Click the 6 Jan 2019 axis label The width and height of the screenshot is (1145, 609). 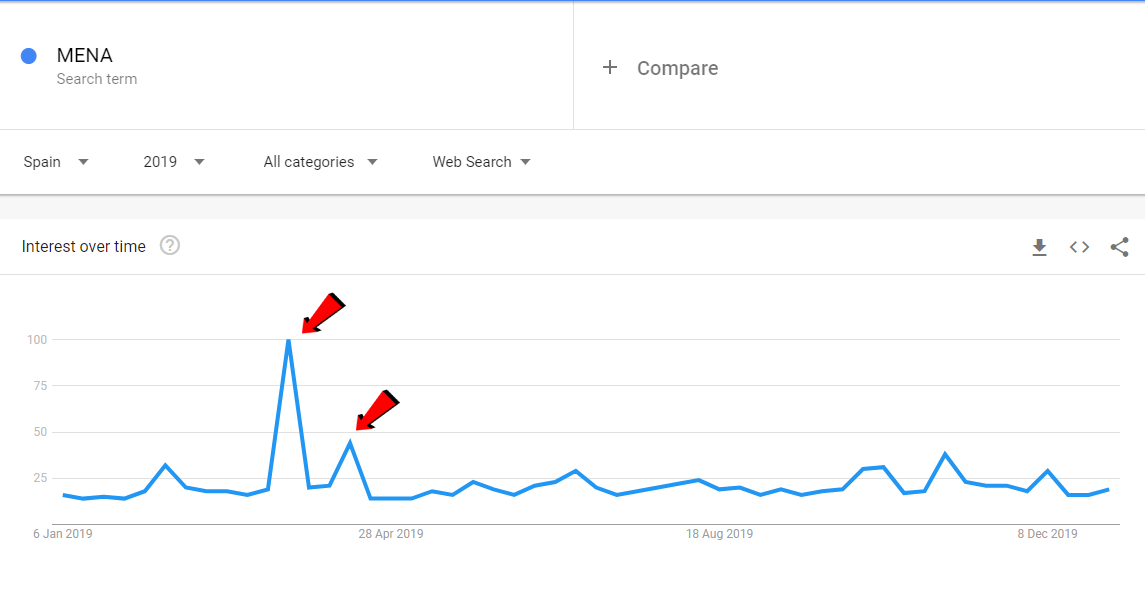[63, 534]
